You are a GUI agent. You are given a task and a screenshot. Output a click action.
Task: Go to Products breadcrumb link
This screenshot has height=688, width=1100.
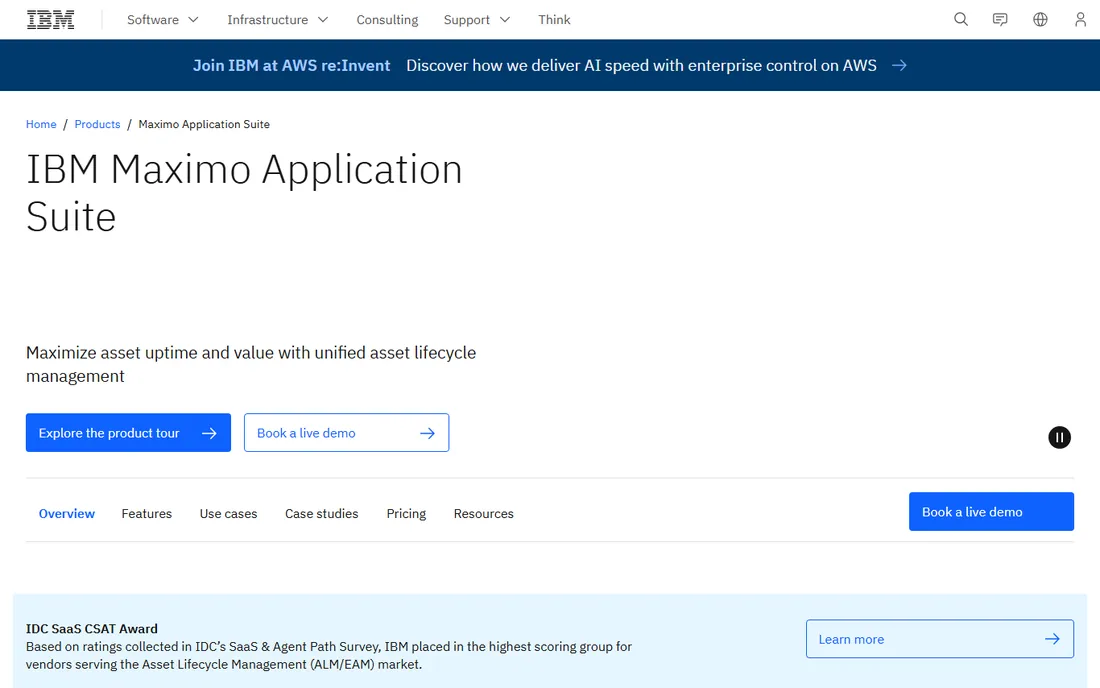pos(98,124)
